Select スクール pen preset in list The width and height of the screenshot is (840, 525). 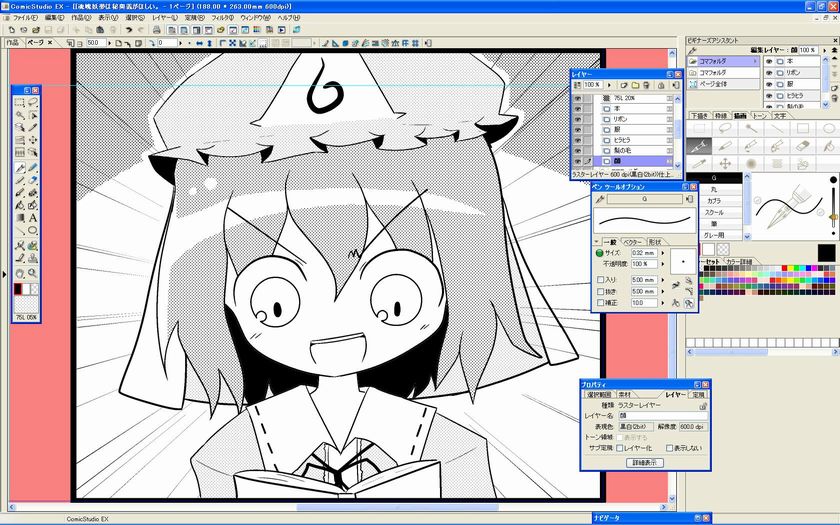point(714,213)
